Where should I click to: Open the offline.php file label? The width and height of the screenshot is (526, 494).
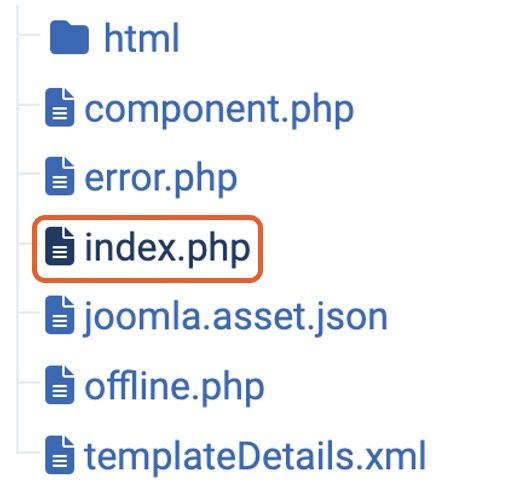pyautogui.click(x=174, y=387)
